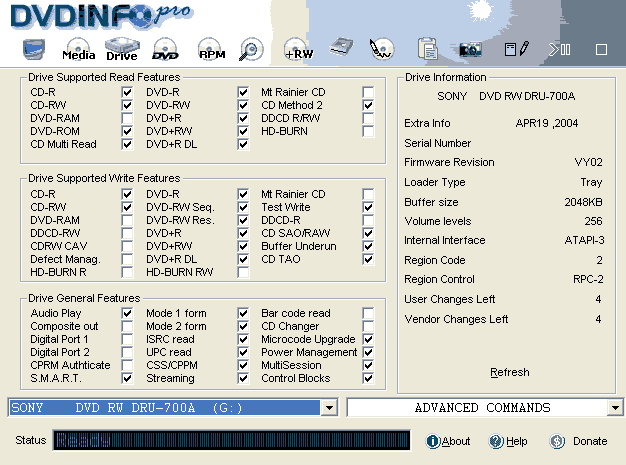Expand the SONY DVD RW drive dropdown

[329, 408]
